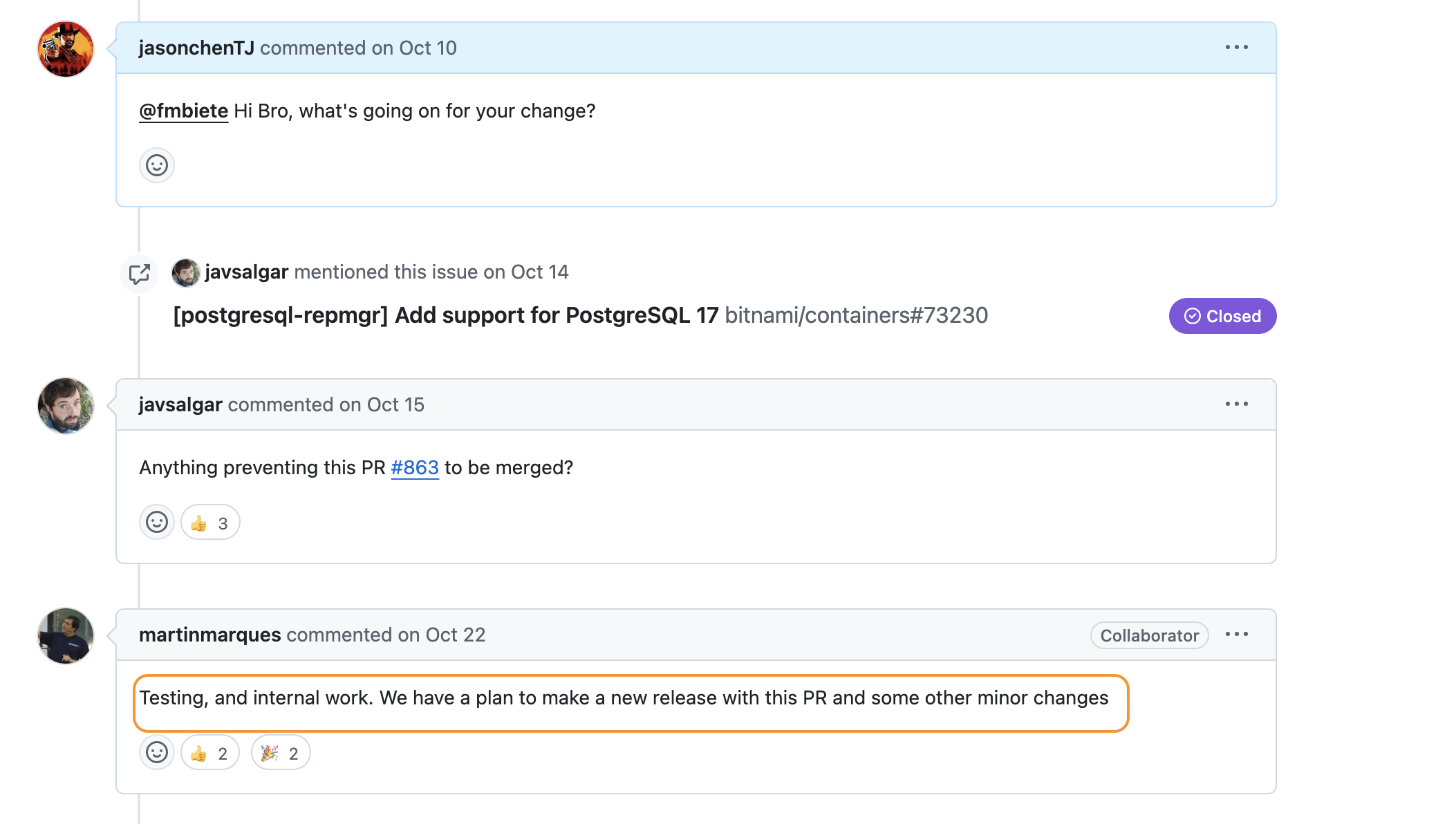Add reaction to jasonchenTJ's comment
This screenshot has width=1456, height=824.
[x=157, y=166]
